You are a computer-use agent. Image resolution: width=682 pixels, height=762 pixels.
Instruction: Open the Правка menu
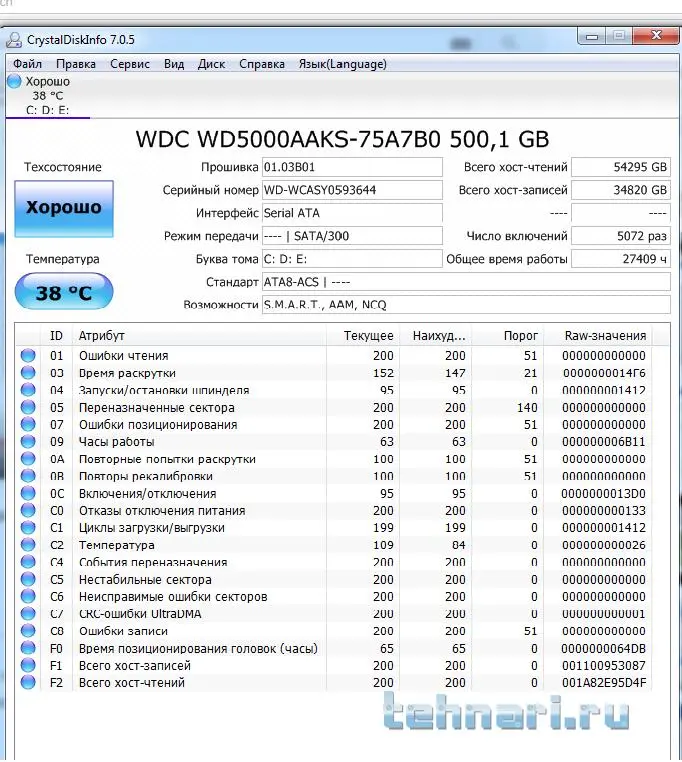[76, 64]
